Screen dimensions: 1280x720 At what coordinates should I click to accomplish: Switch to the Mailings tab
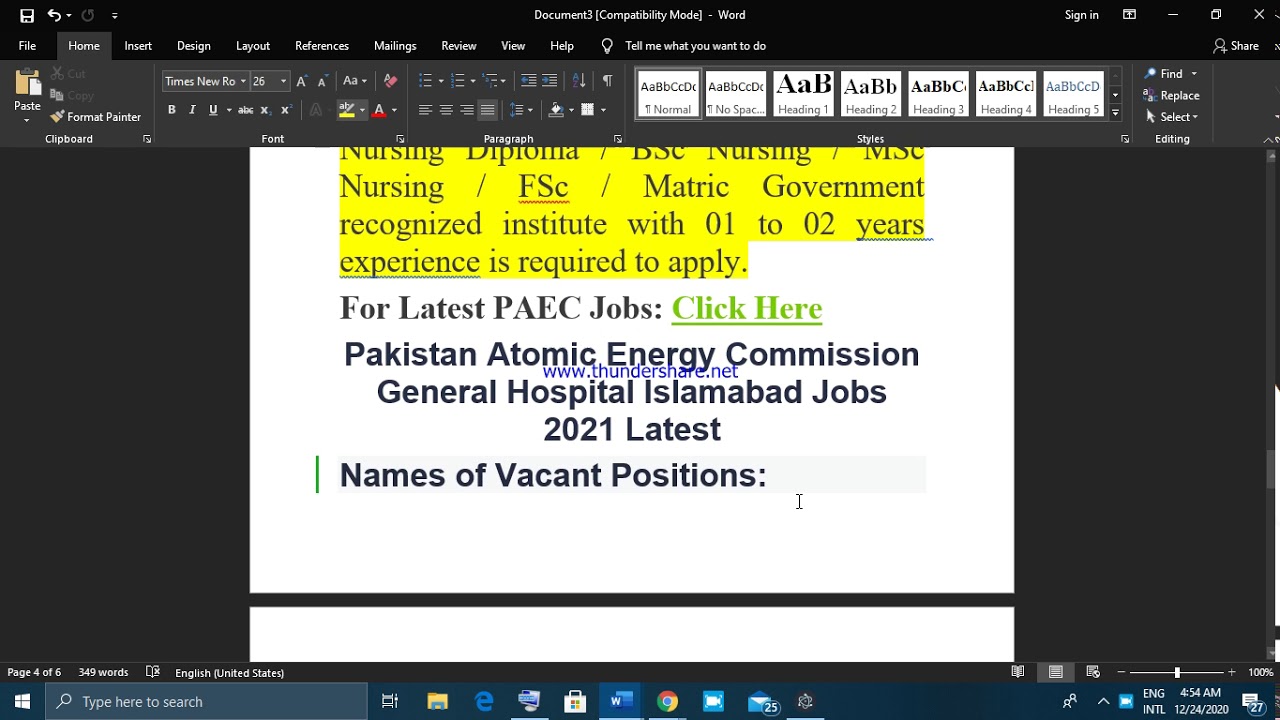coord(395,46)
